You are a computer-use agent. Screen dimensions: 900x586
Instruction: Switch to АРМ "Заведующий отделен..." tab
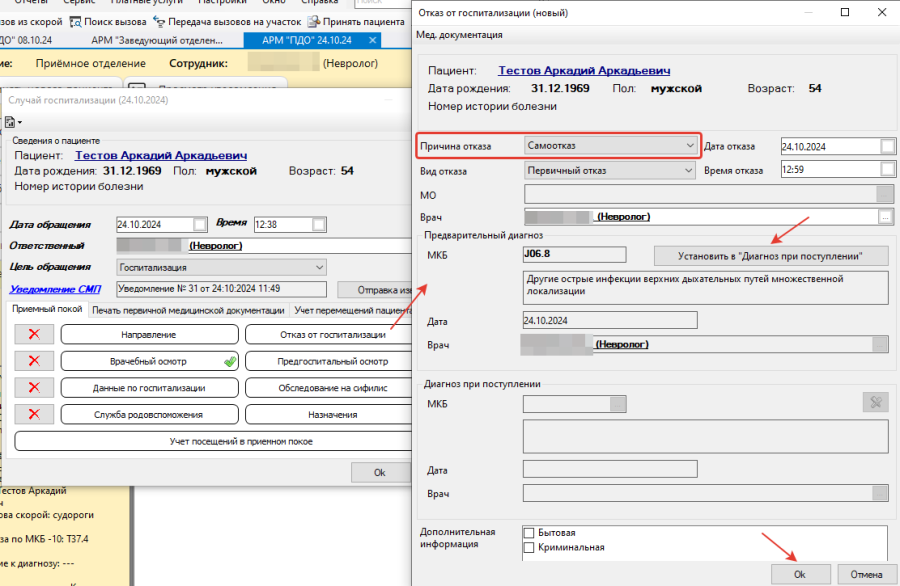click(x=157, y=40)
